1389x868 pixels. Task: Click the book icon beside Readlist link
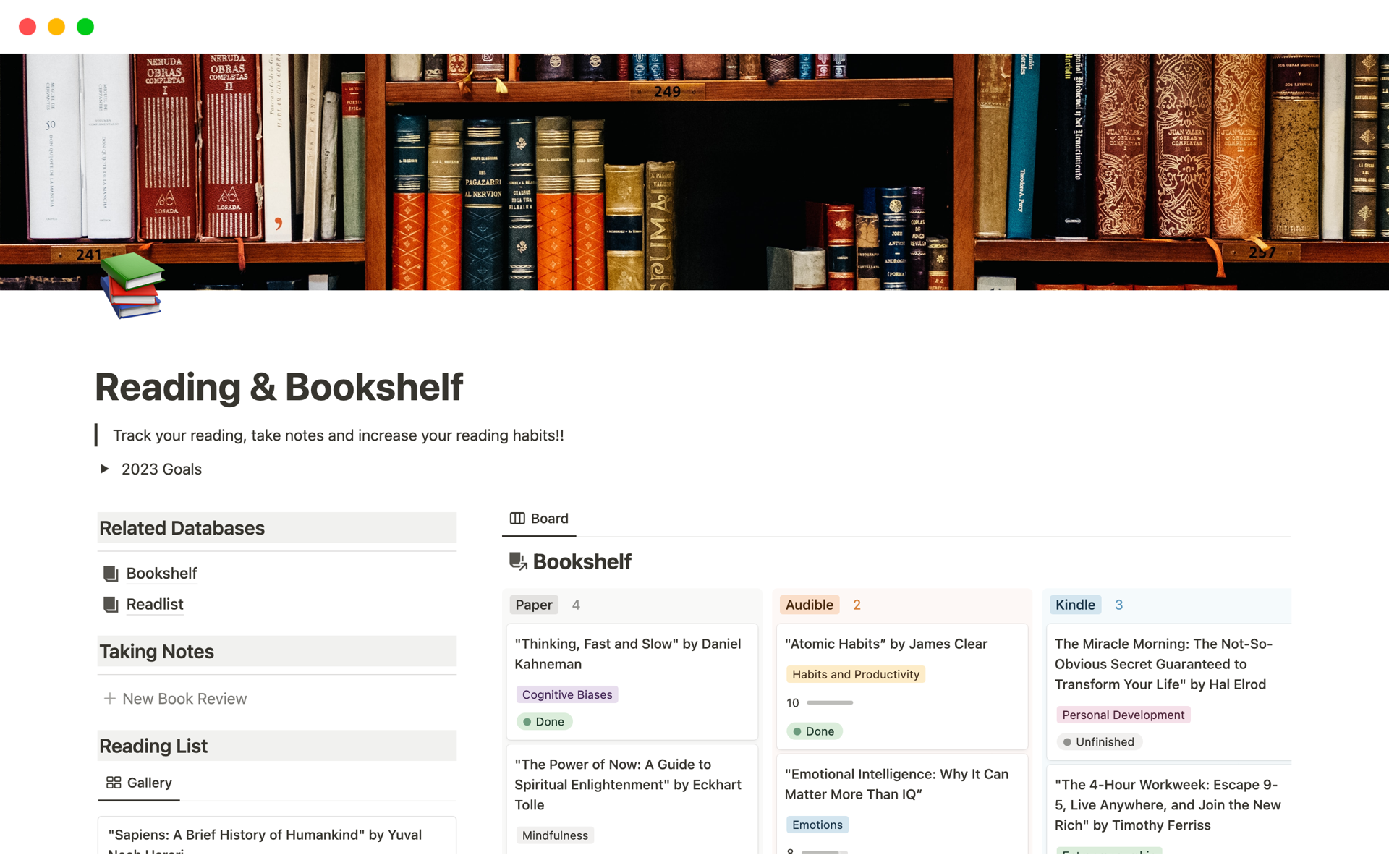point(110,604)
